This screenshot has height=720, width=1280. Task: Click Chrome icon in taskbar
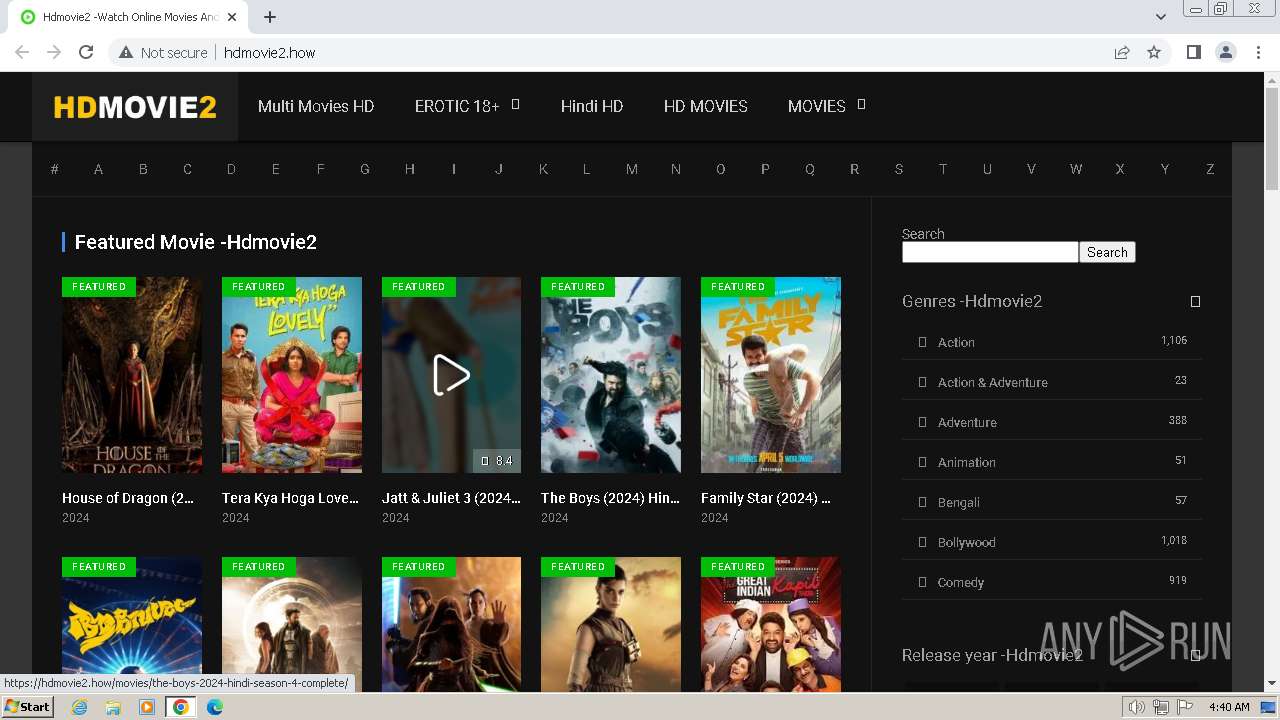181,707
